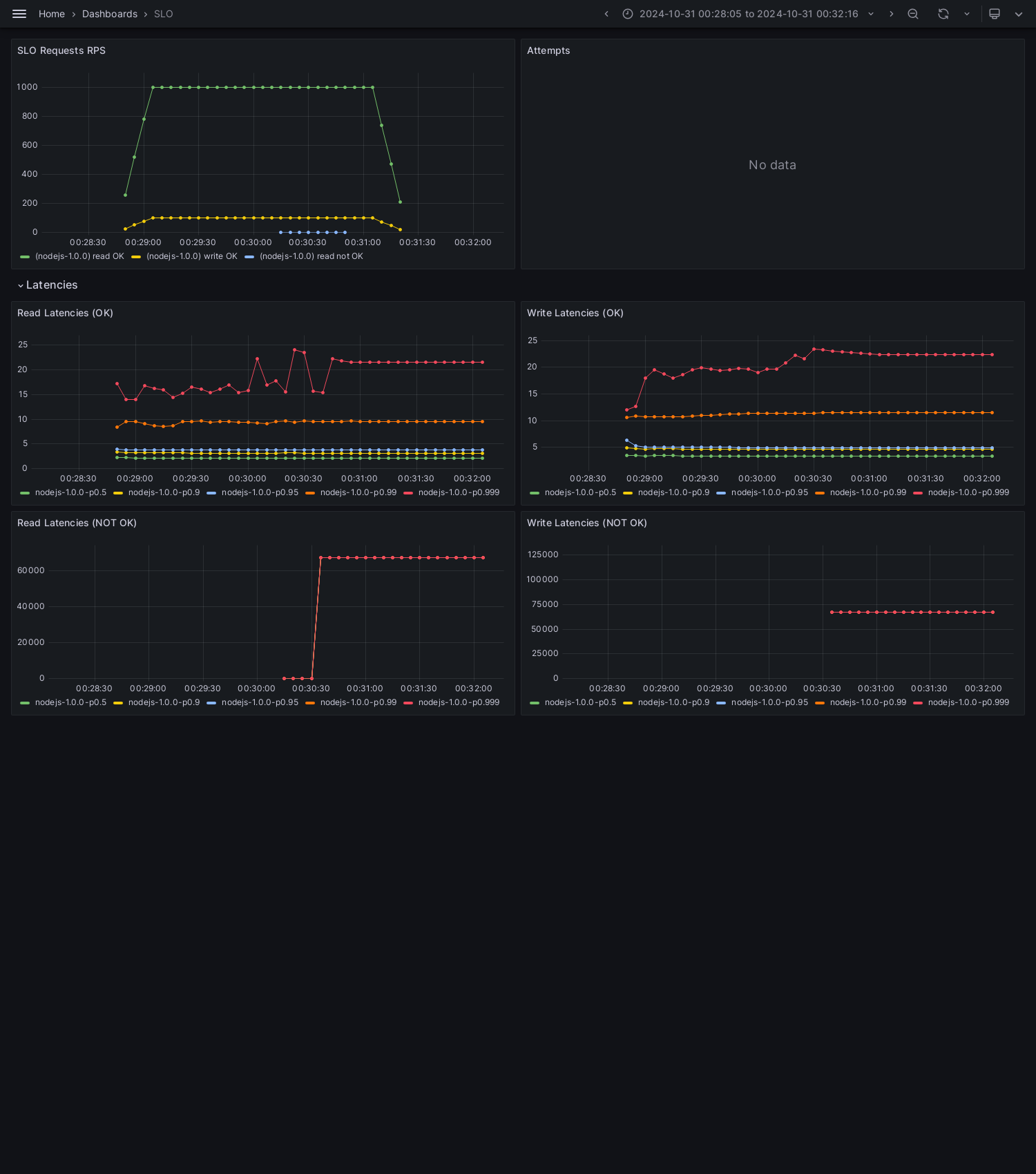Open the hamburger navigation menu
The width and height of the screenshot is (1036, 1174).
[19, 14]
